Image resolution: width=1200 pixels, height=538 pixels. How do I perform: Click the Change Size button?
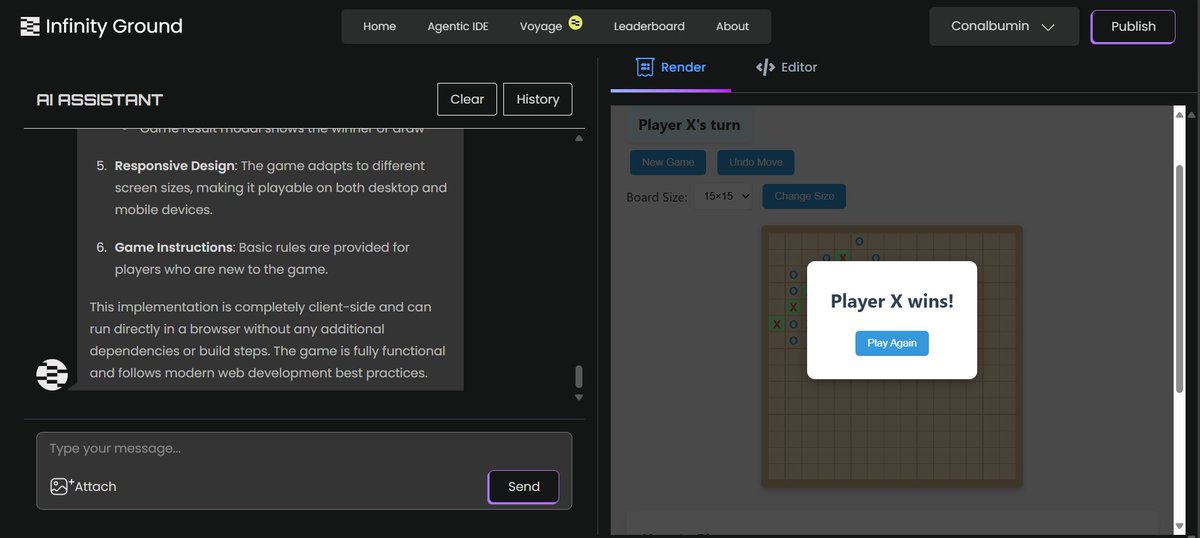tap(804, 196)
